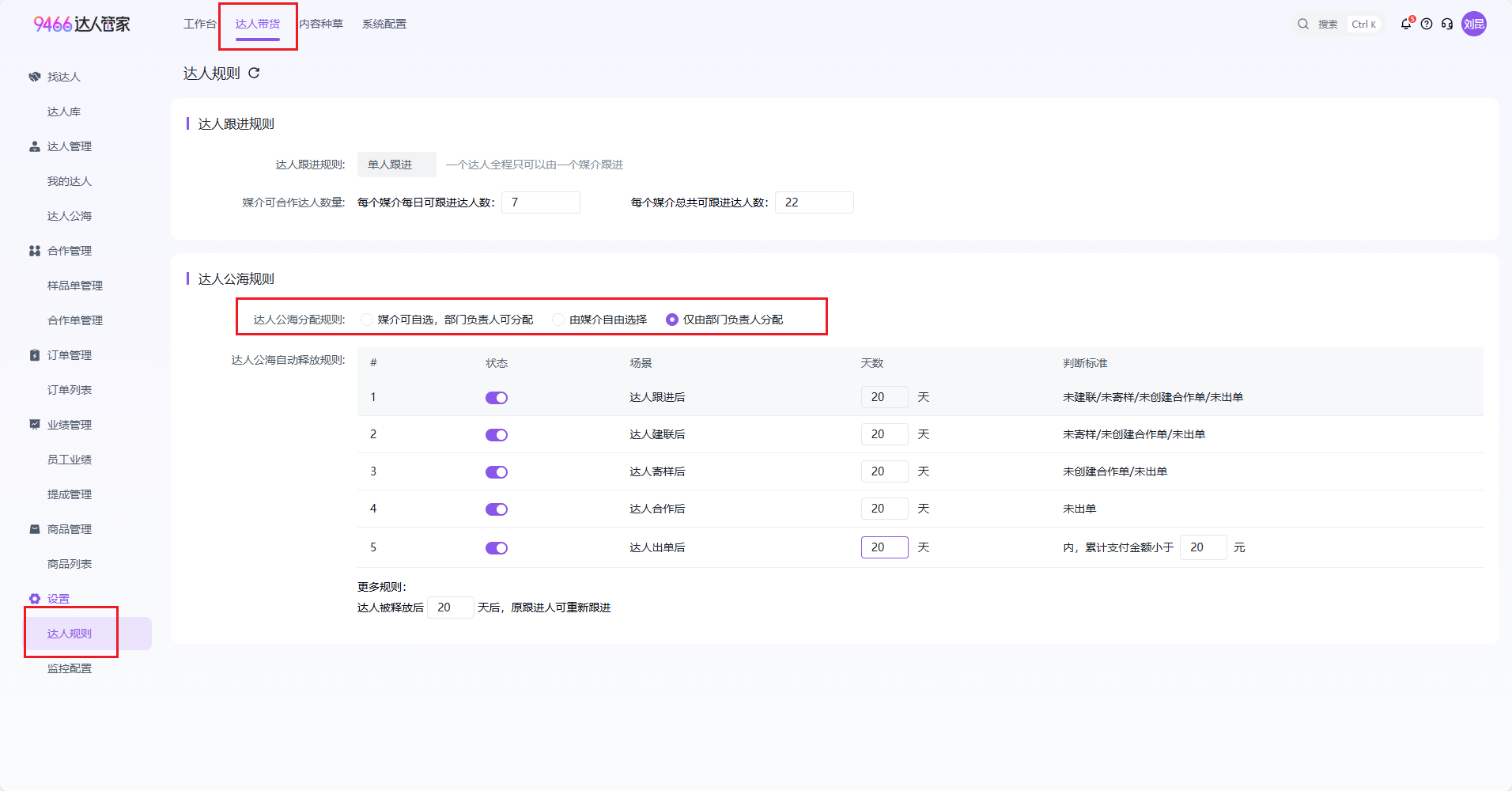The width and height of the screenshot is (1512, 791).
Task: Toggle status switch for 达人建联后
Action: coord(497,435)
